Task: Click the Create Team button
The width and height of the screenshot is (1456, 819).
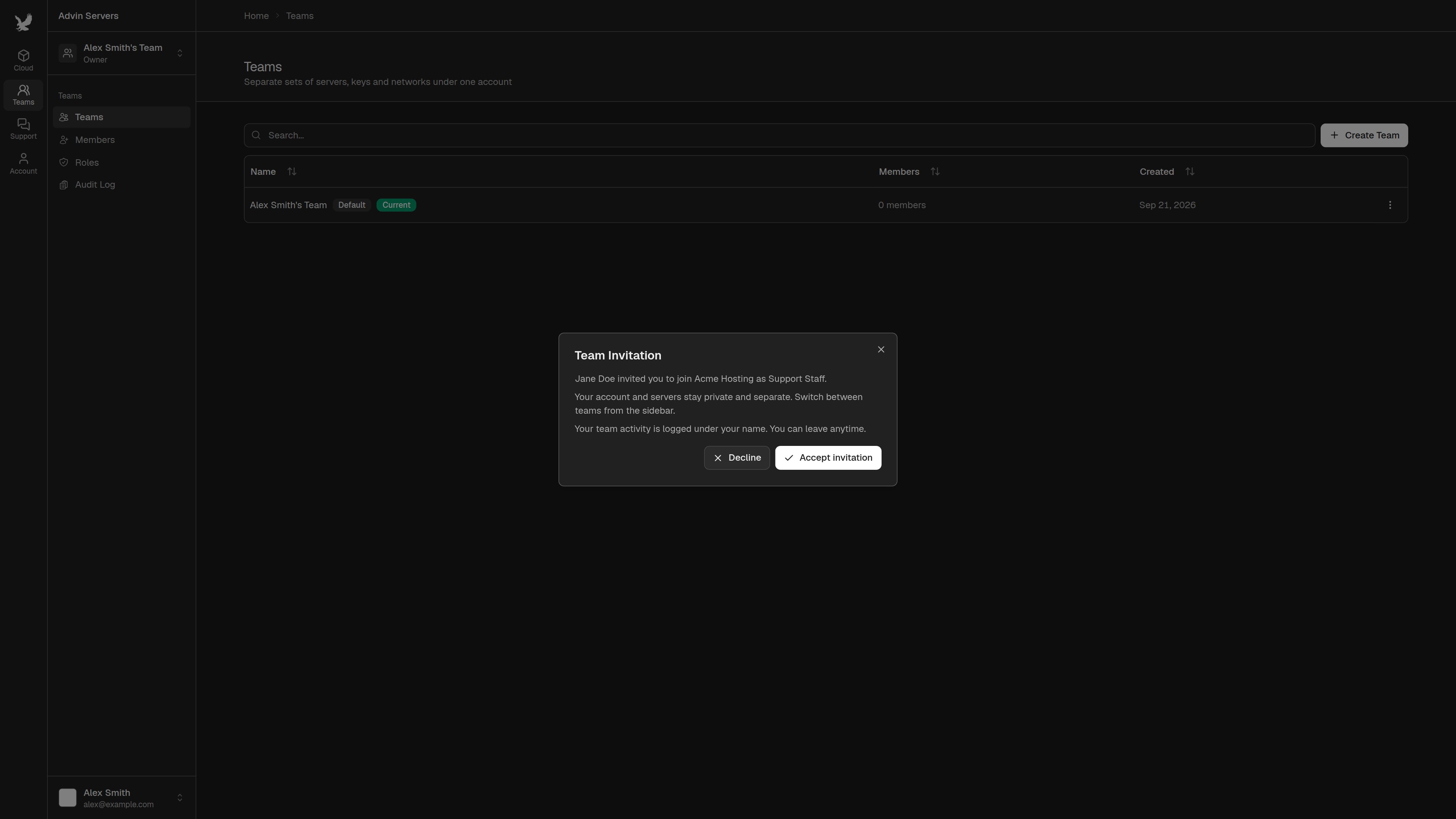Action: coord(1364,135)
